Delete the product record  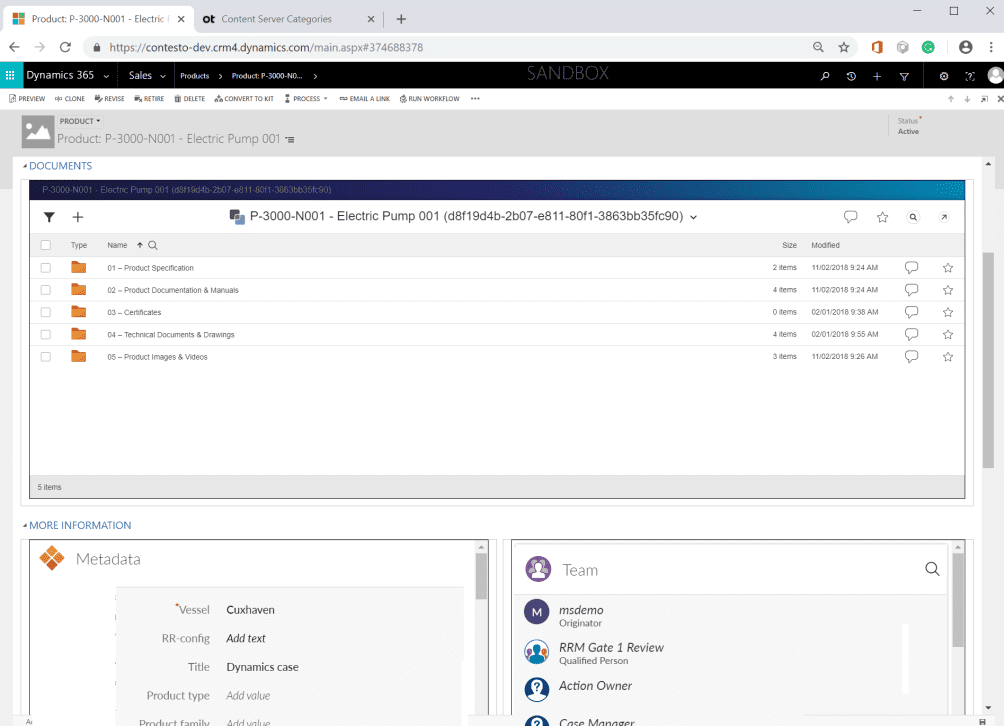[x=189, y=98]
